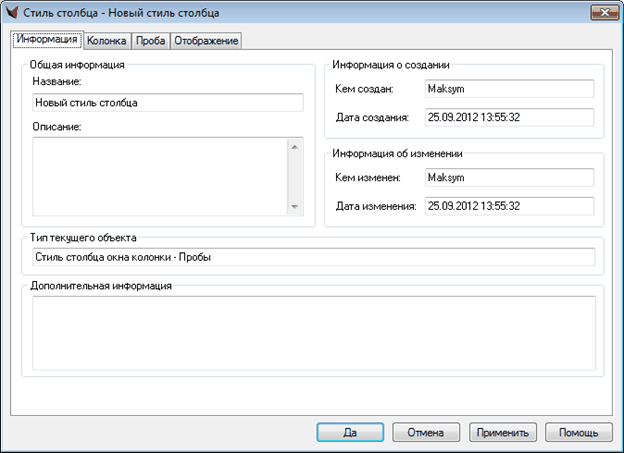This screenshot has width=624, height=453.
Task: Focus the Описание text area
Action: (159, 176)
